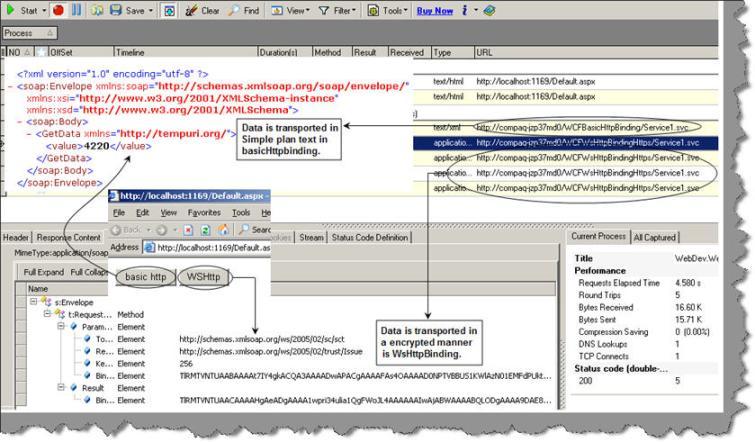Click the Result column header

coord(370,52)
